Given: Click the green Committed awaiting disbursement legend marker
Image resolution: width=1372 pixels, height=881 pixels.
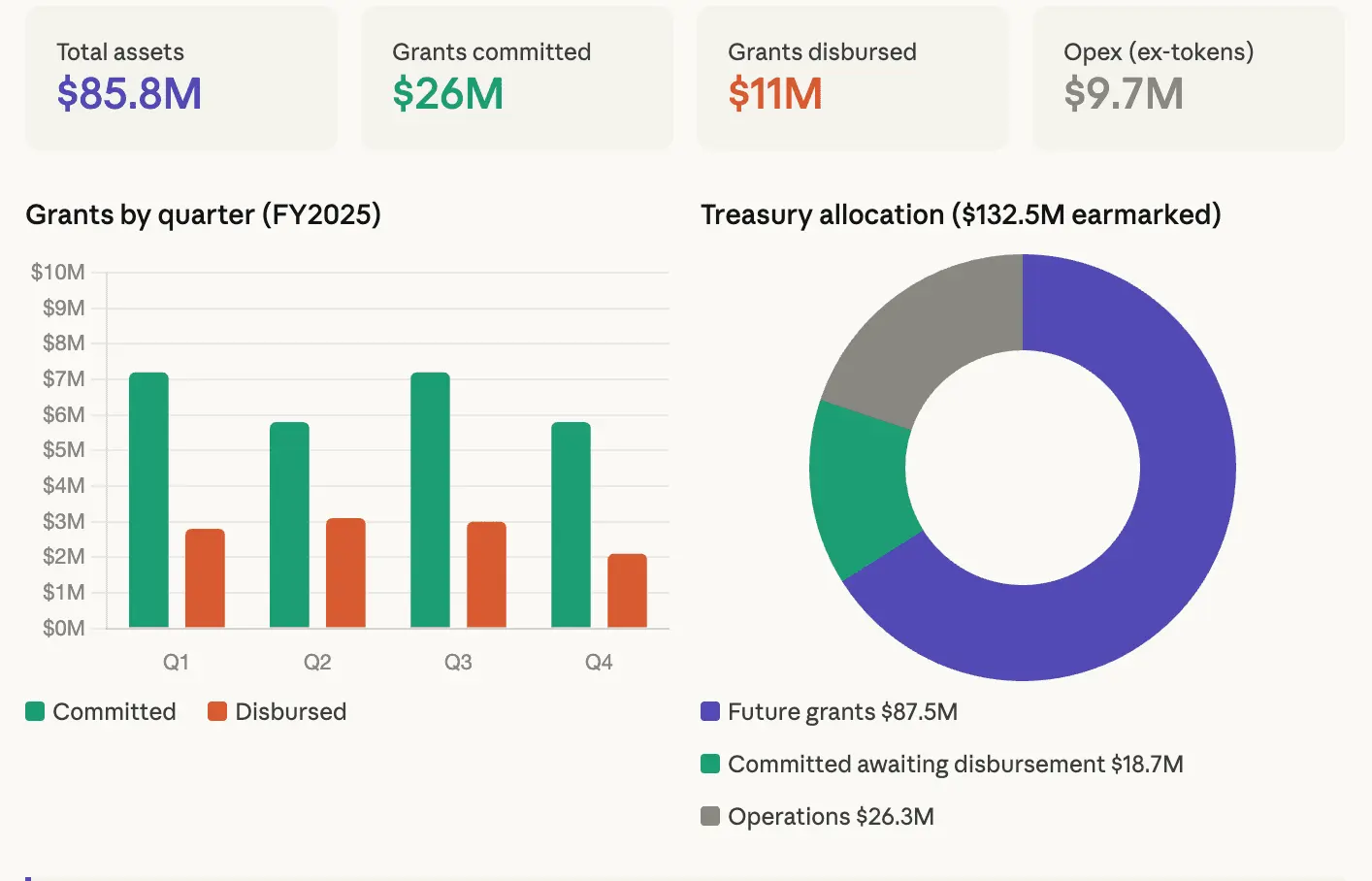Looking at the screenshot, I should click(x=709, y=764).
